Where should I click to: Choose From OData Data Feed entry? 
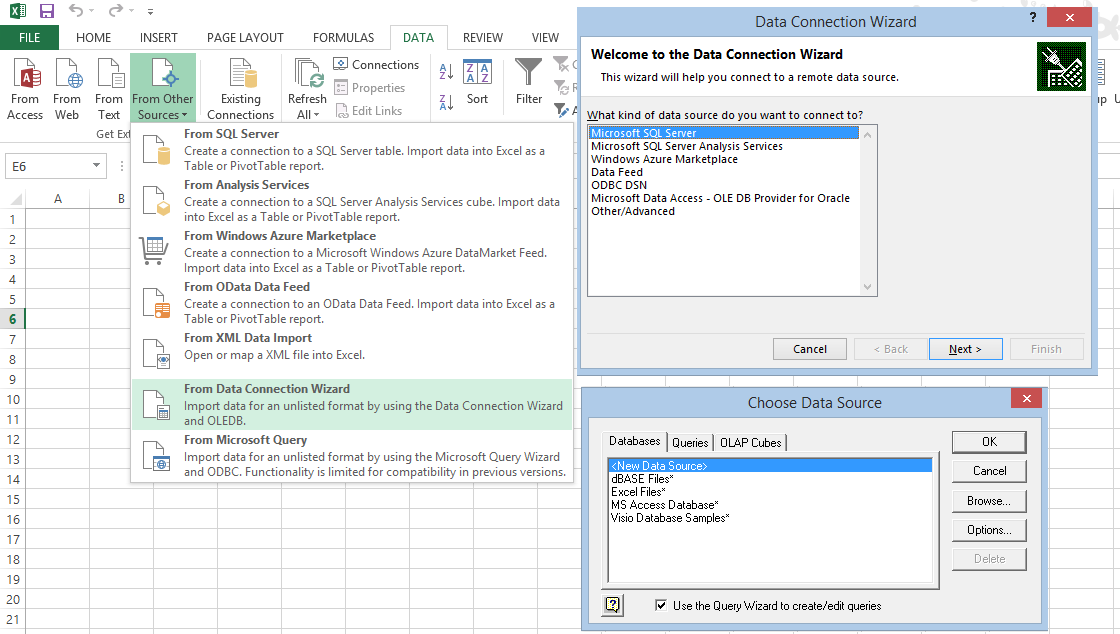click(352, 303)
